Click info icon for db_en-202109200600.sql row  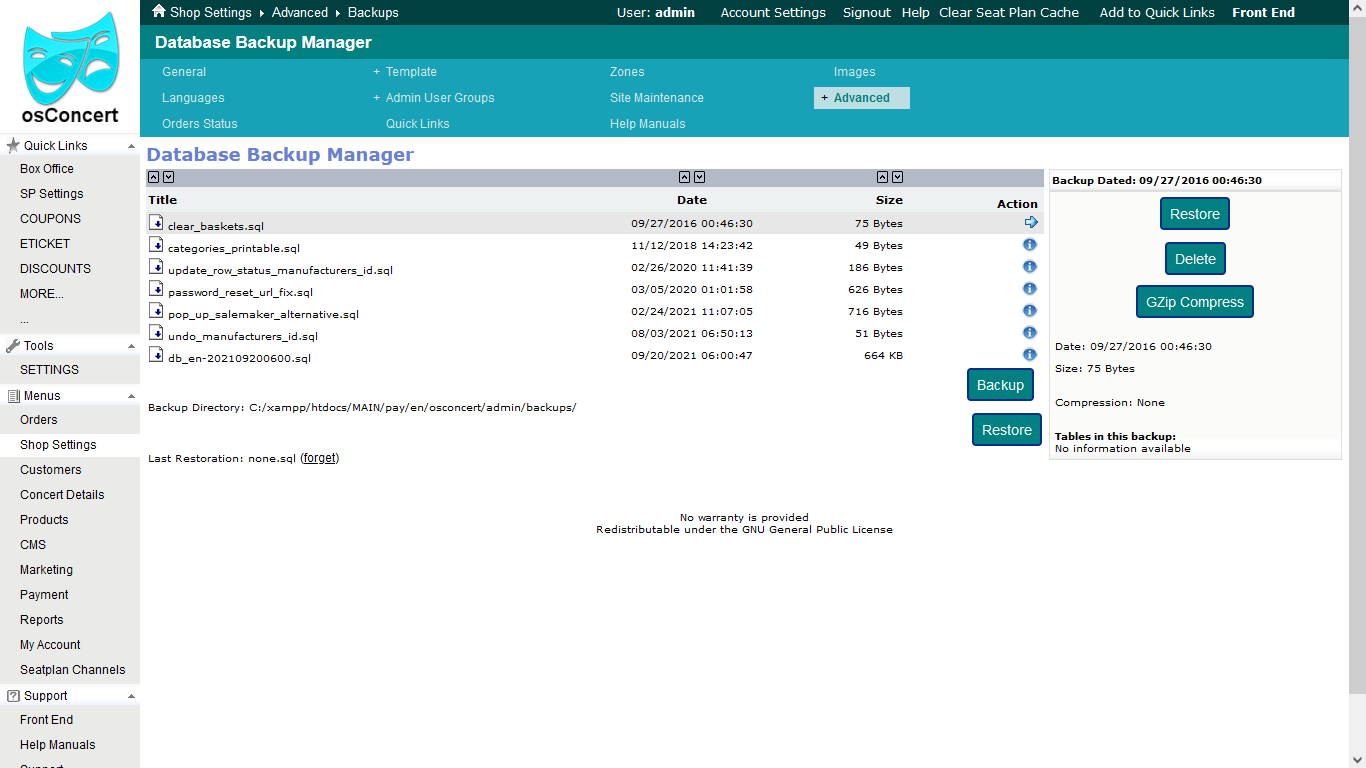tap(1030, 355)
